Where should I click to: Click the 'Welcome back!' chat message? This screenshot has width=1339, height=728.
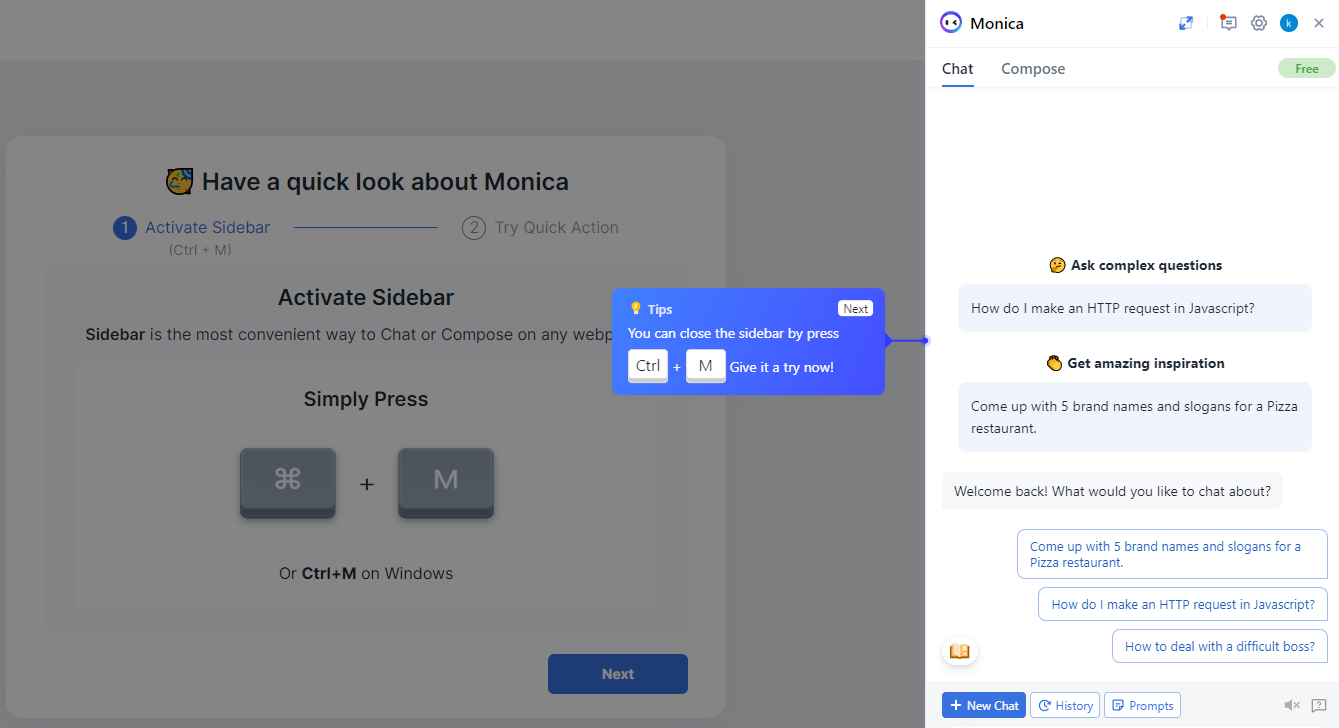[x=1112, y=491]
